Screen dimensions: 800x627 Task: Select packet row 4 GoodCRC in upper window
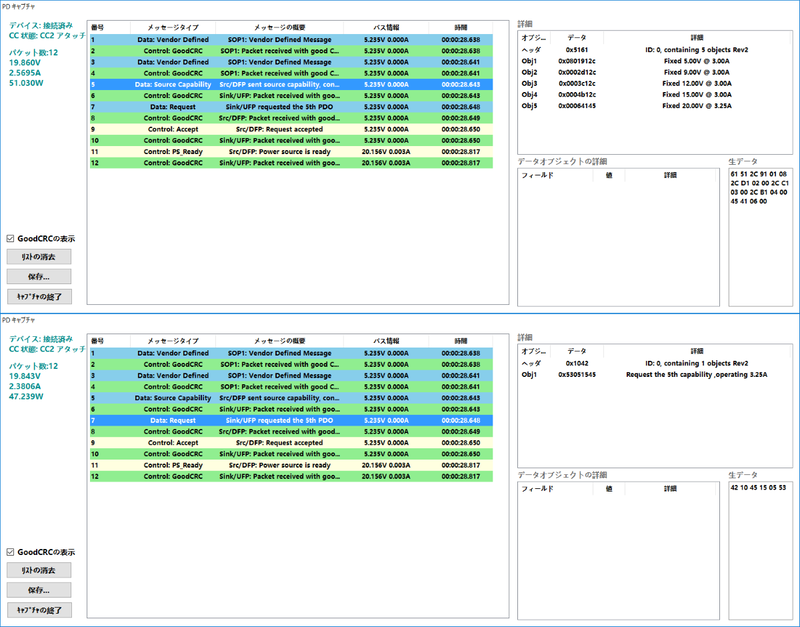coord(291,73)
